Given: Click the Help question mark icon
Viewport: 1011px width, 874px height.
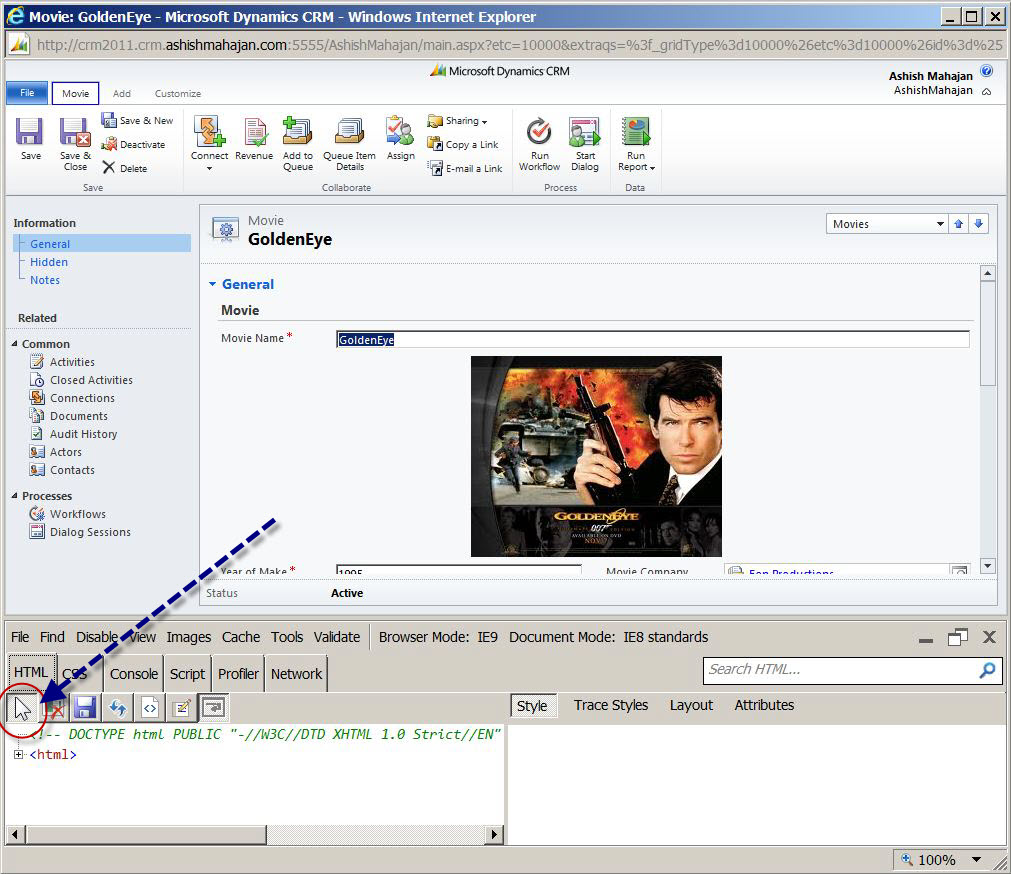Looking at the screenshot, I should click(x=986, y=70).
